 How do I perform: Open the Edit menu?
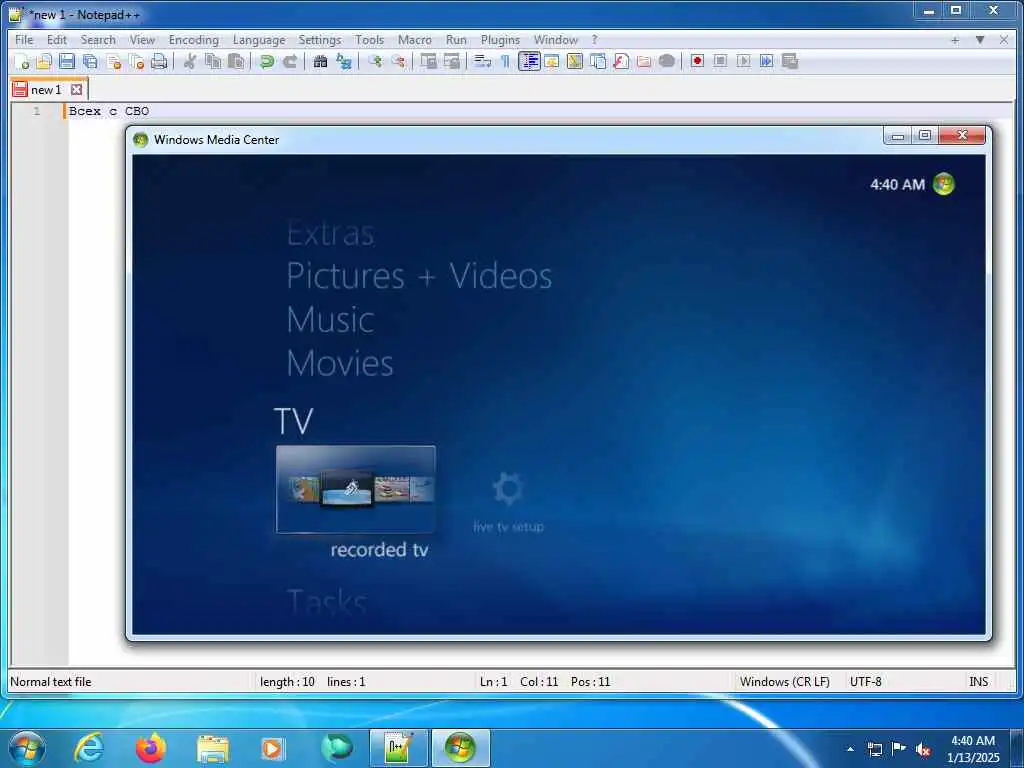tap(57, 40)
